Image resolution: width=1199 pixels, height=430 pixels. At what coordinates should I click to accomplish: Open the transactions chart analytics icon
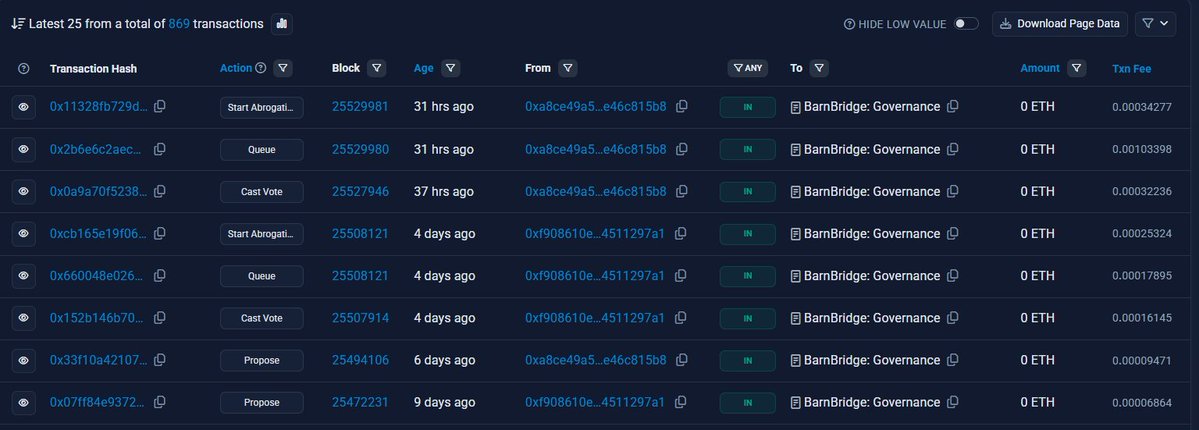tap(281, 24)
